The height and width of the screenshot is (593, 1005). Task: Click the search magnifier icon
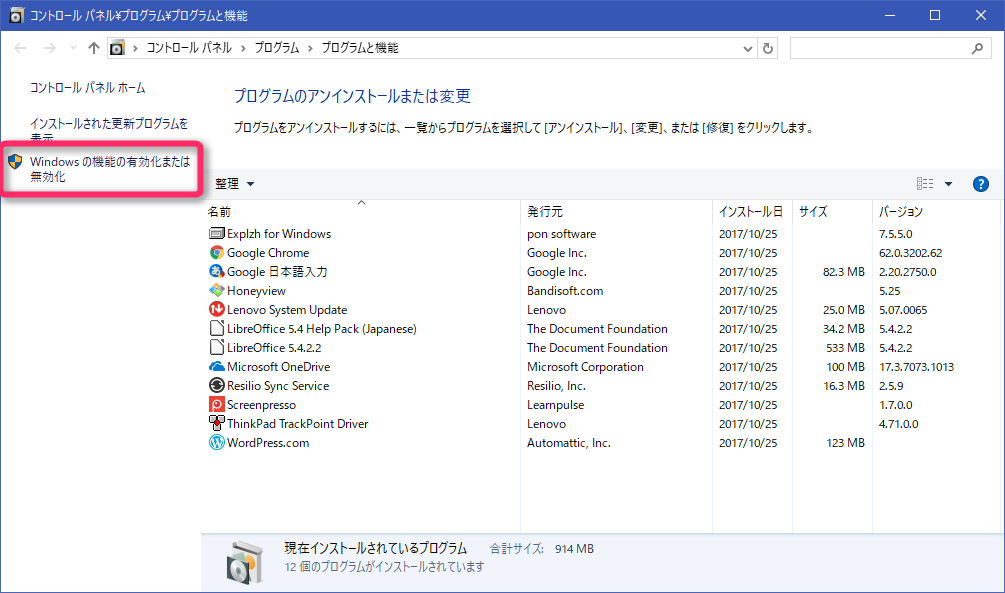tap(977, 48)
